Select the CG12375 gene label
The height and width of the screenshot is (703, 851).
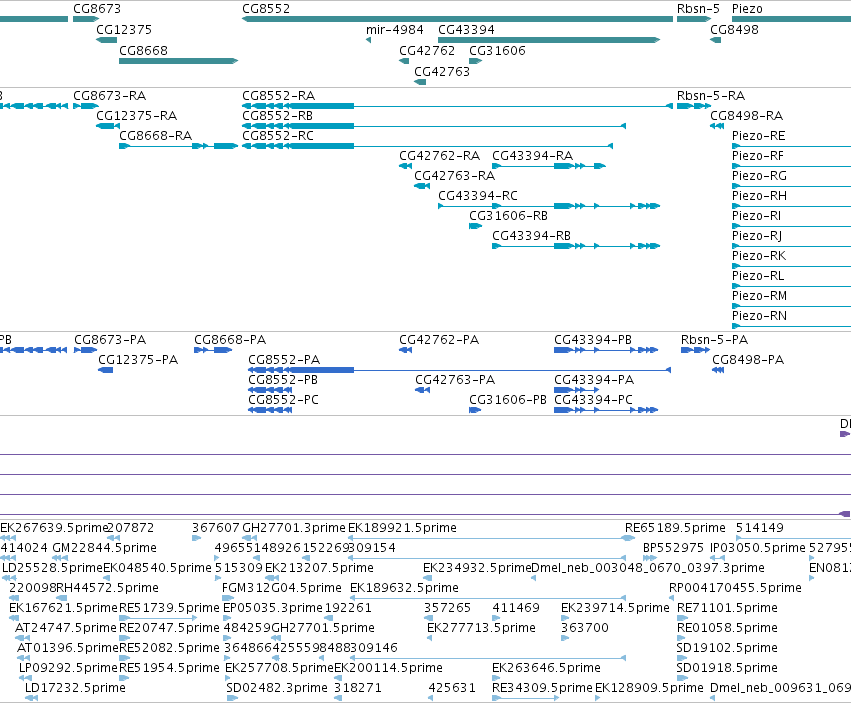pos(124,29)
